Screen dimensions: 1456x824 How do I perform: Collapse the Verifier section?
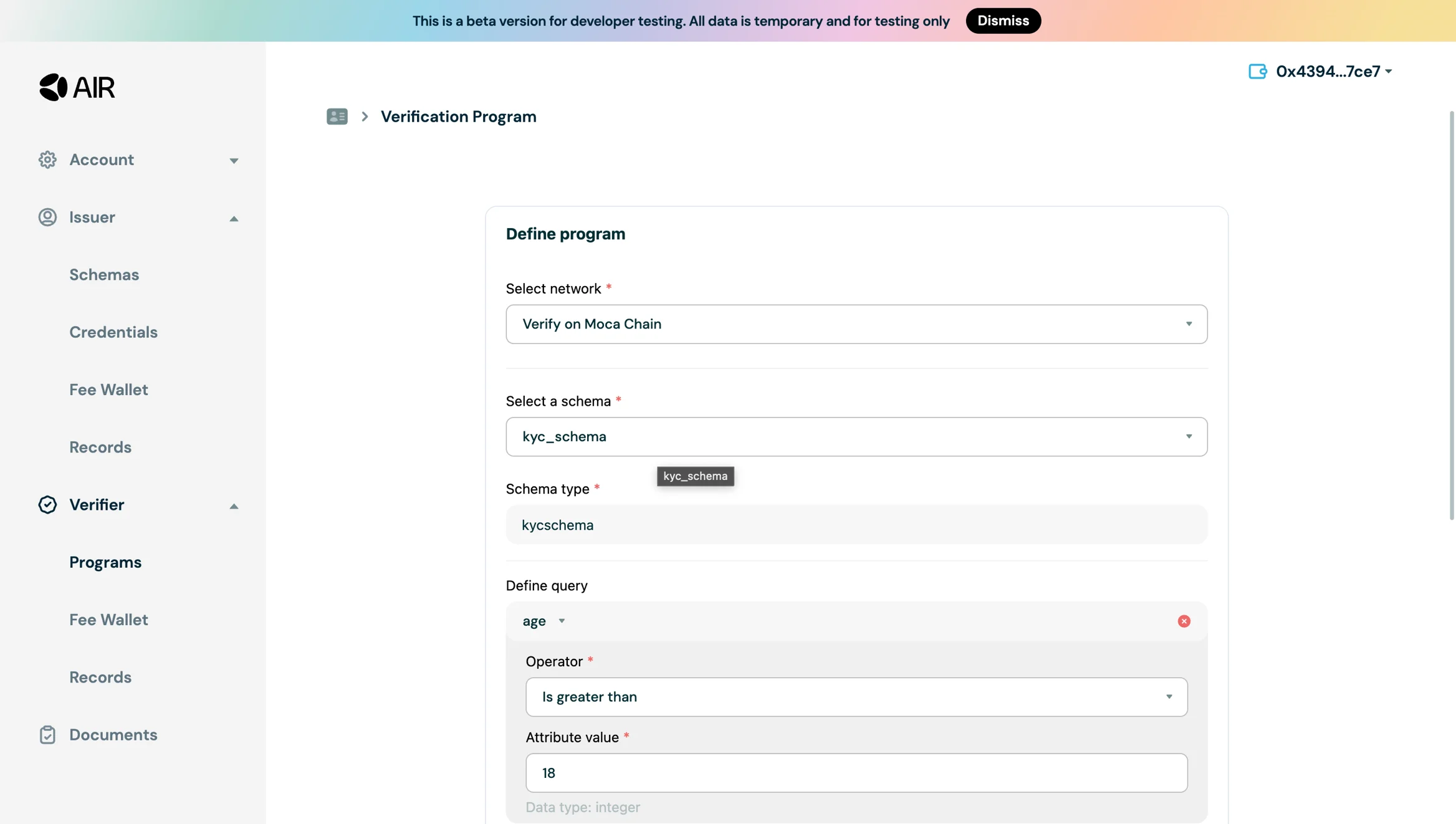point(234,506)
